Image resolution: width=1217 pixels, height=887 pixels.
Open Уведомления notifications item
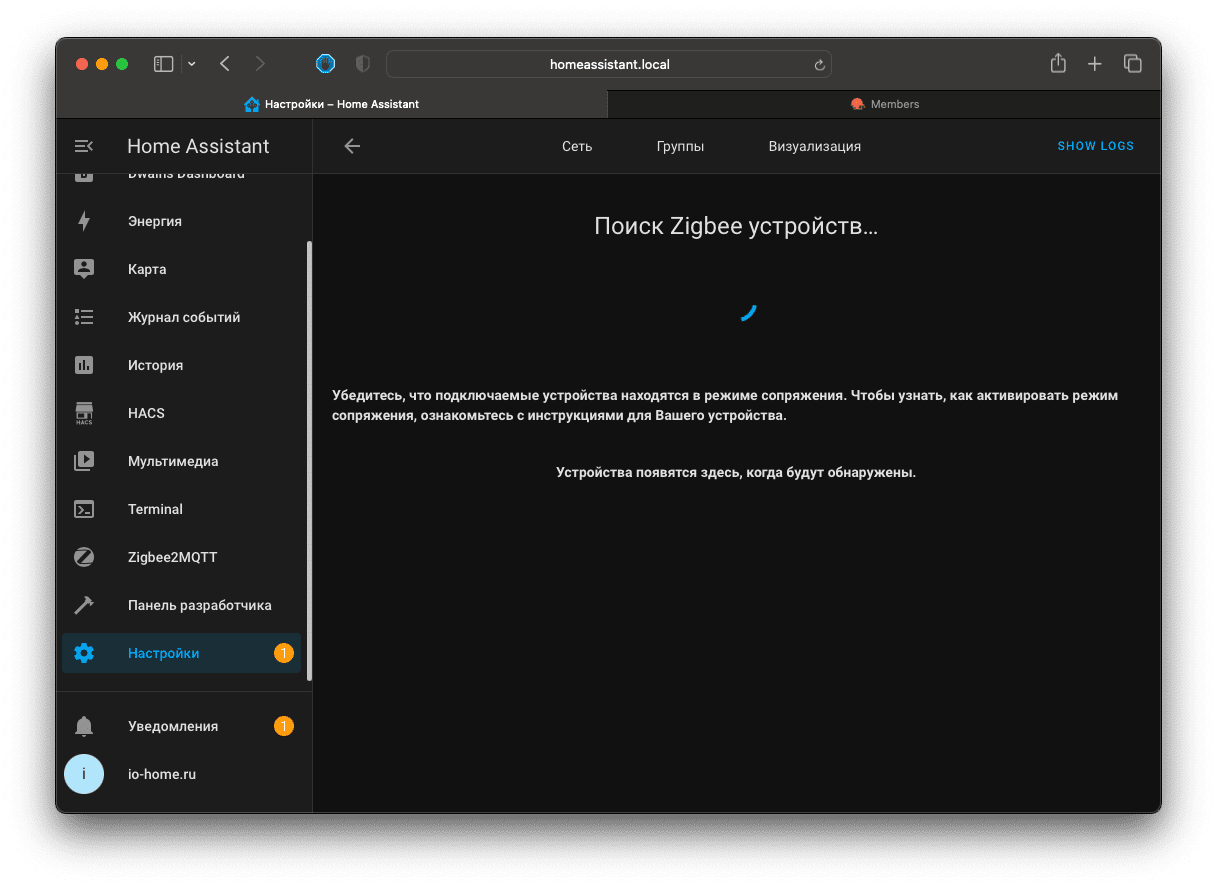(x=173, y=726)
